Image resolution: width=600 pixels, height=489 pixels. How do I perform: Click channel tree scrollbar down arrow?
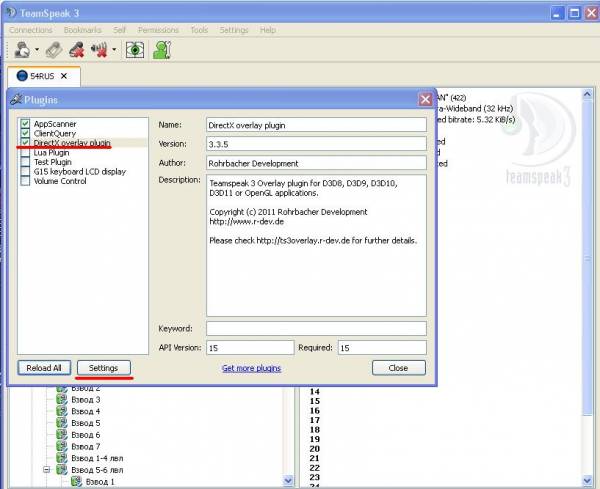pos(288,480)
